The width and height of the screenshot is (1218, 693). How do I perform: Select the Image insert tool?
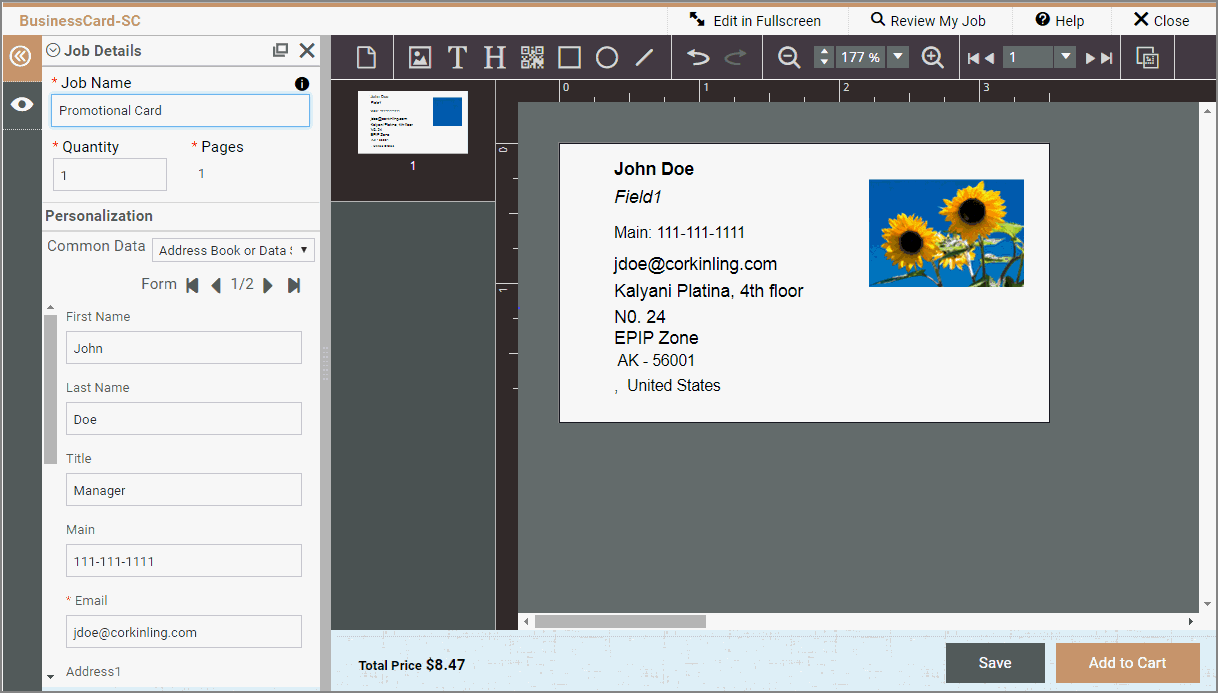(x=420, y=58)
